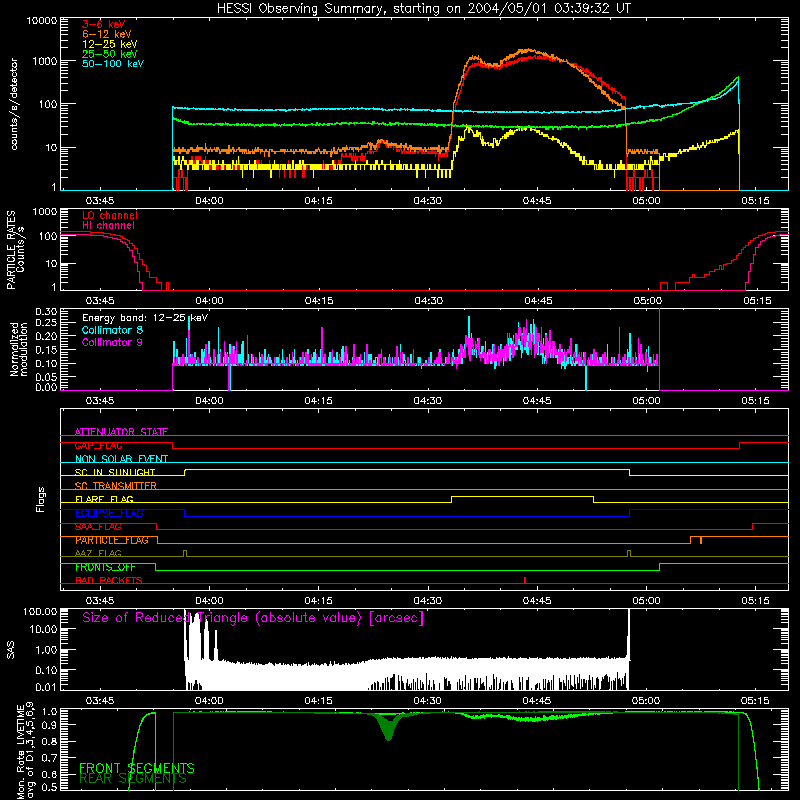This screenshot has height=800, width=800.
Task: Click the FLARE_FLAG label
Action: 104,499
